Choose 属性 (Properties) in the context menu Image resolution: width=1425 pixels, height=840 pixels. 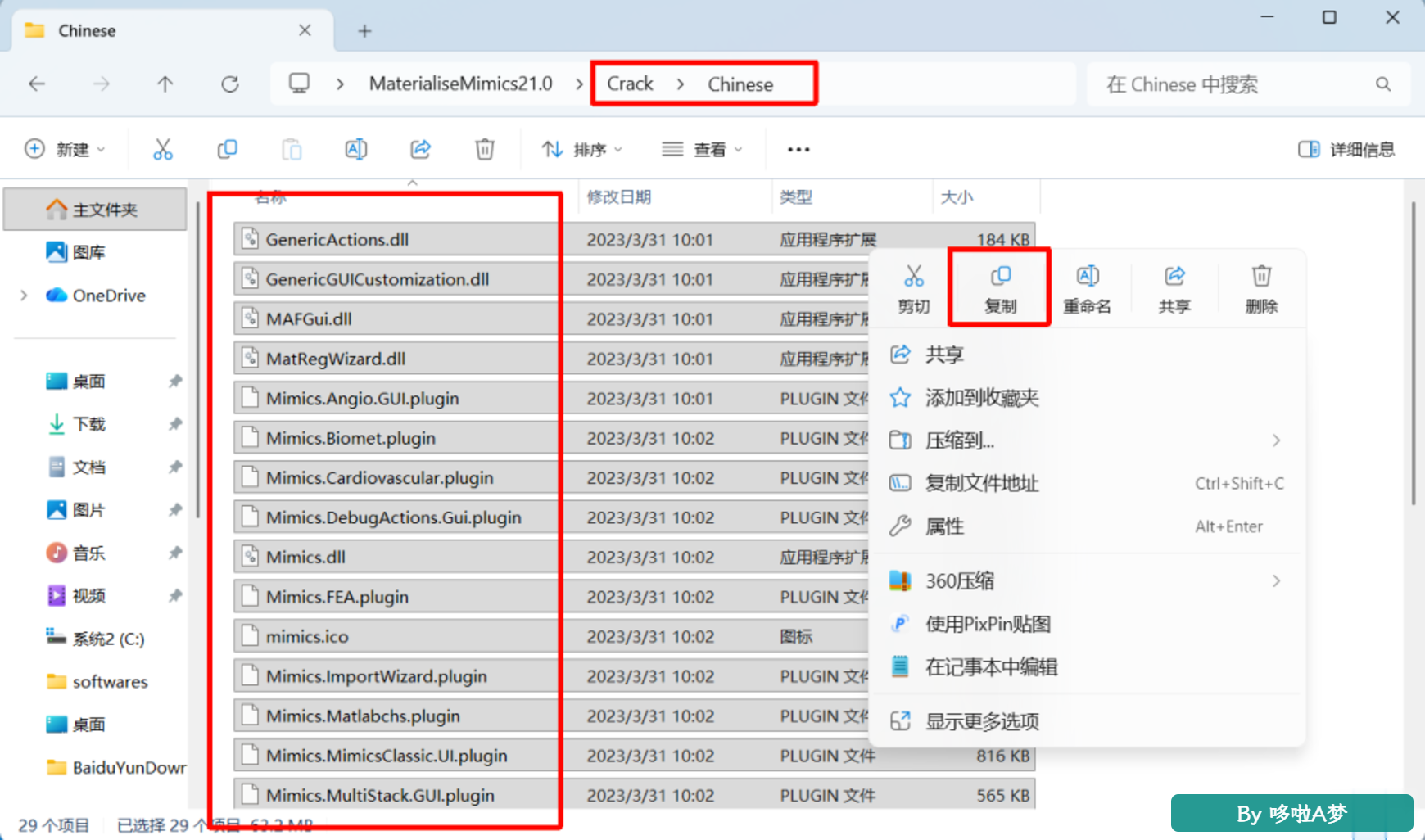(x=1086, y=526)
